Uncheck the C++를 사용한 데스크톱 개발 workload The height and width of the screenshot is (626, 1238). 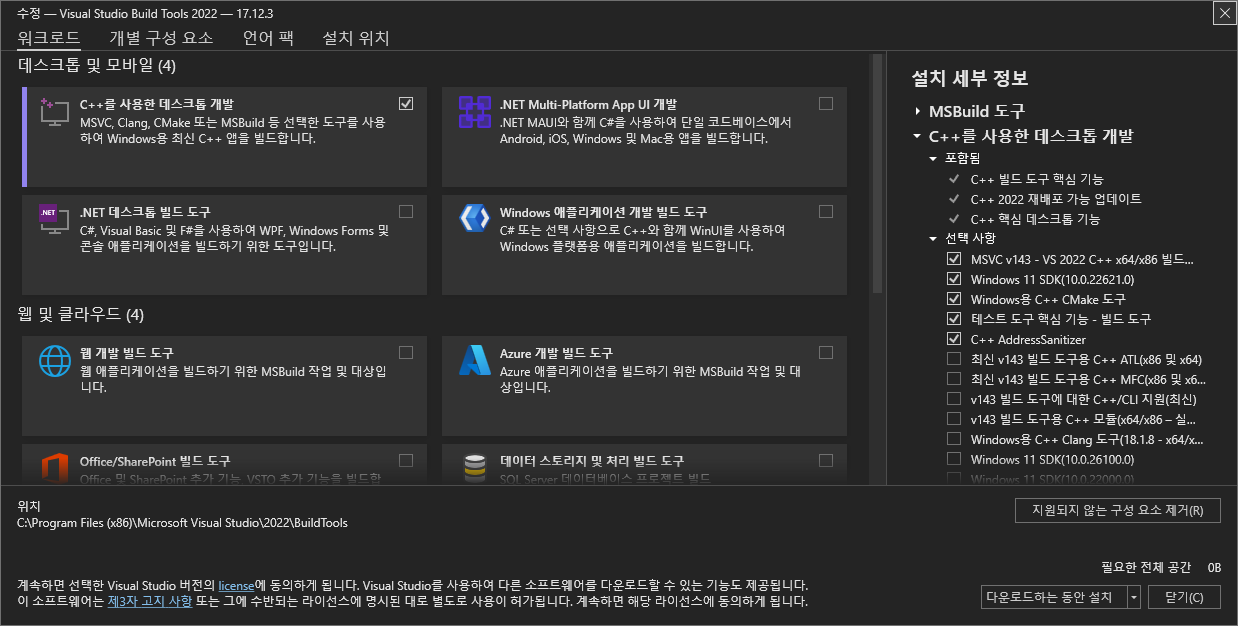tap(406, 103)
